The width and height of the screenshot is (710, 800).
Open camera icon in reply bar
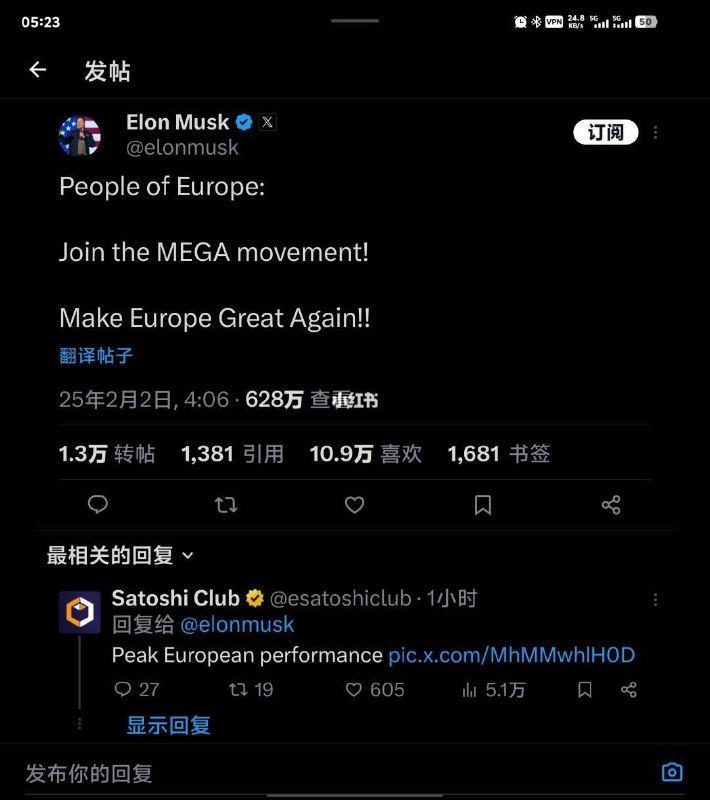pos(672,772)
